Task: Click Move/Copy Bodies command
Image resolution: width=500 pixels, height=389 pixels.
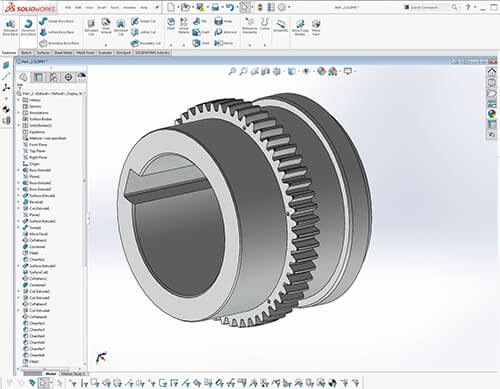Action: pos(300,27)
